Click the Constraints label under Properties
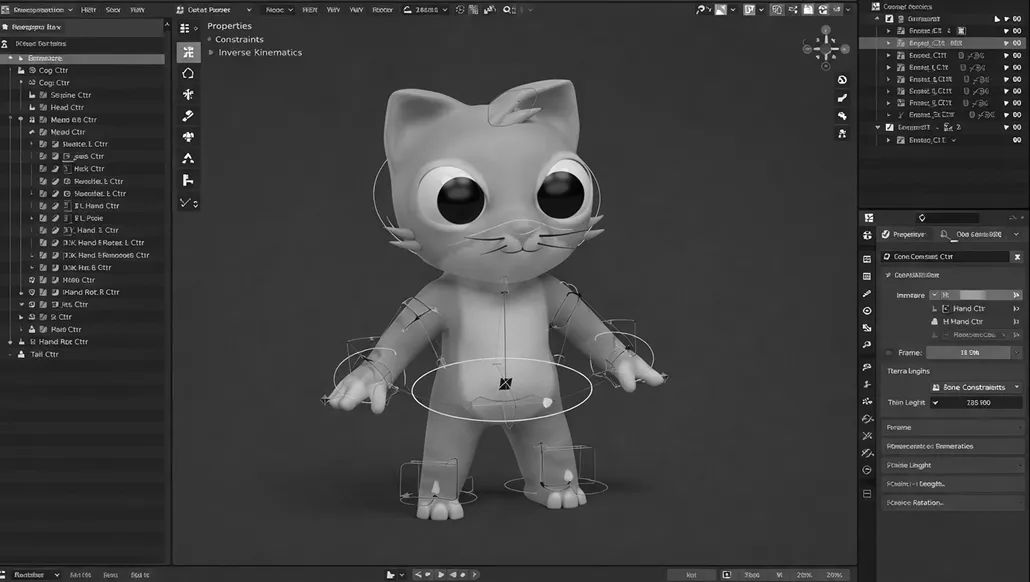Image resolution: width=1030 pixels, height=582 pixels. coord(239,40)
